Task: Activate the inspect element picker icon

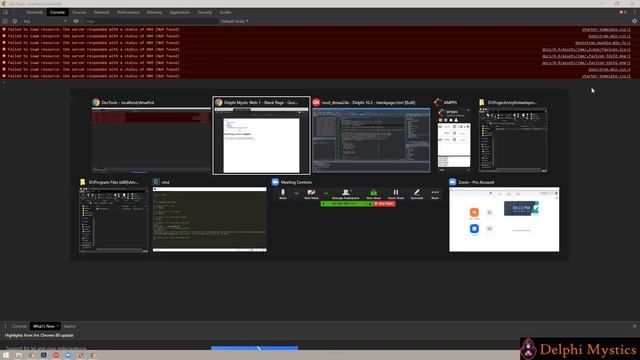Action: coord(6,12)
